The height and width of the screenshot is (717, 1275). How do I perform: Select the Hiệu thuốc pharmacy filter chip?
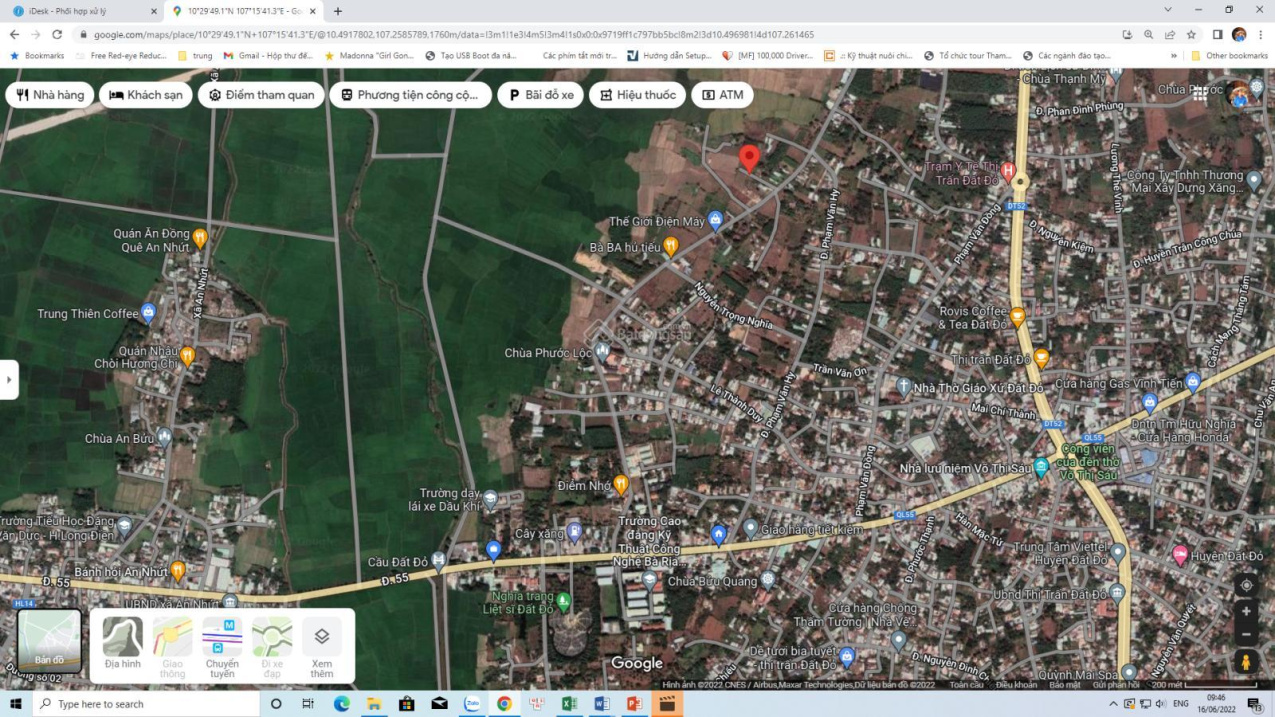pyautogui.click(x=637, y=95)
